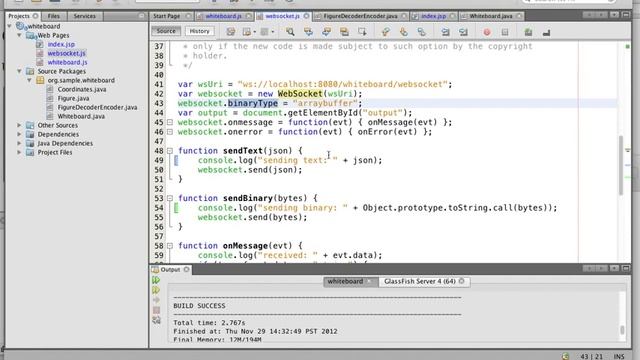This screenshot has width=640, height=360.
Task: Fold the code block at line 46
Action: tap(170, 132)
